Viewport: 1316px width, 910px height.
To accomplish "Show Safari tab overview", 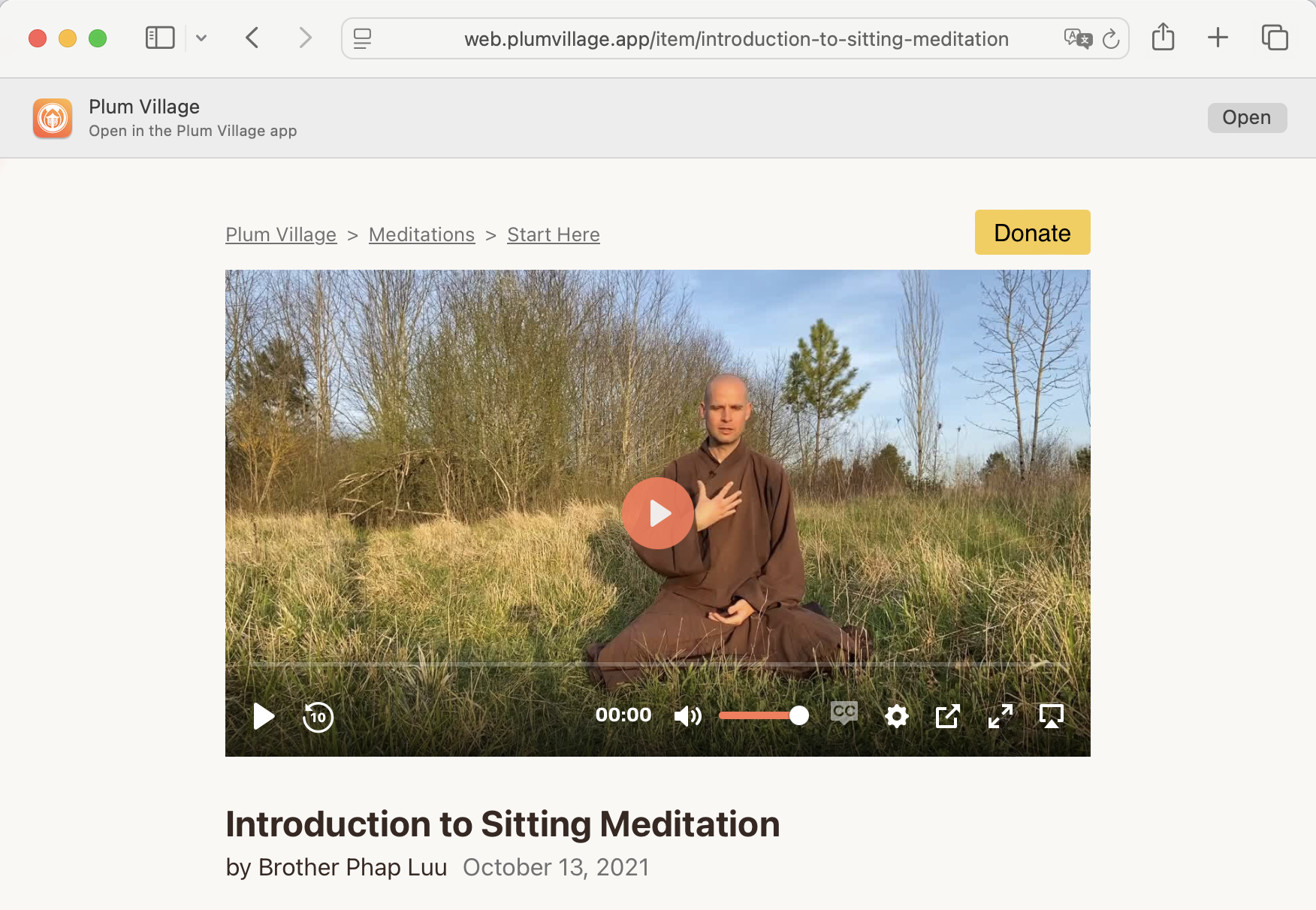I will coord(1275,38).
